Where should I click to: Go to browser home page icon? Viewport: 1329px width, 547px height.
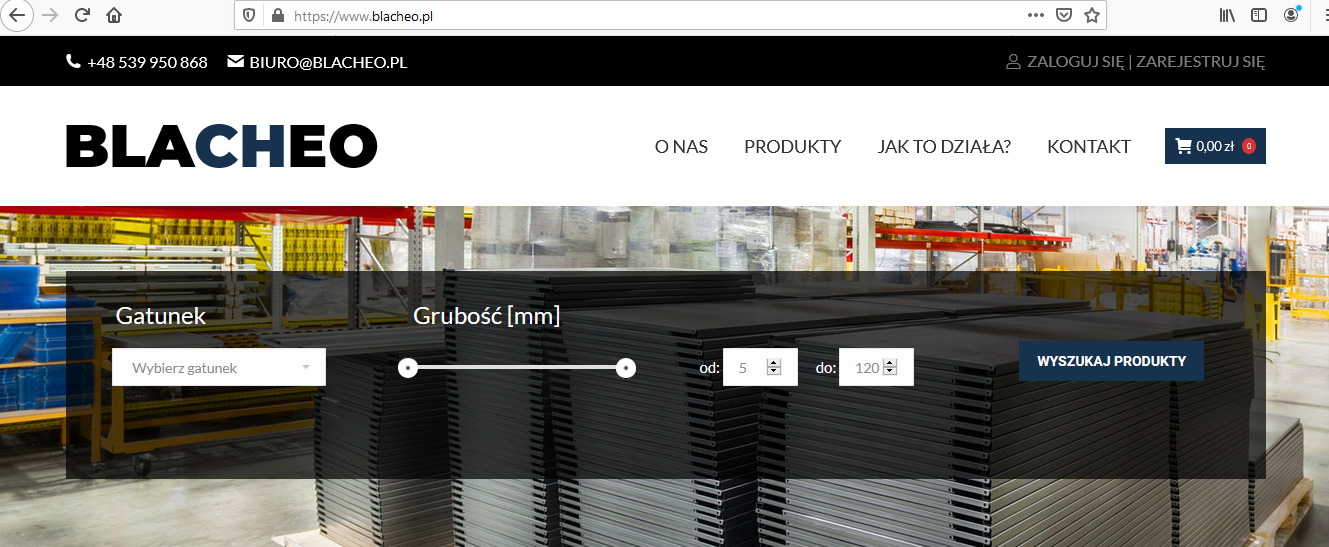[x=114, y=15]
